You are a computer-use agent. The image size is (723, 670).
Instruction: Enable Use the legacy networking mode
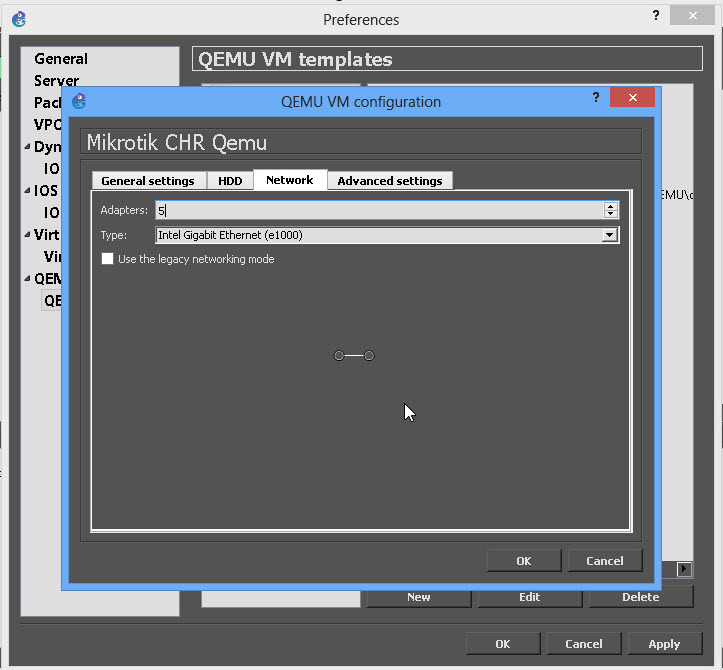(107, 259)
